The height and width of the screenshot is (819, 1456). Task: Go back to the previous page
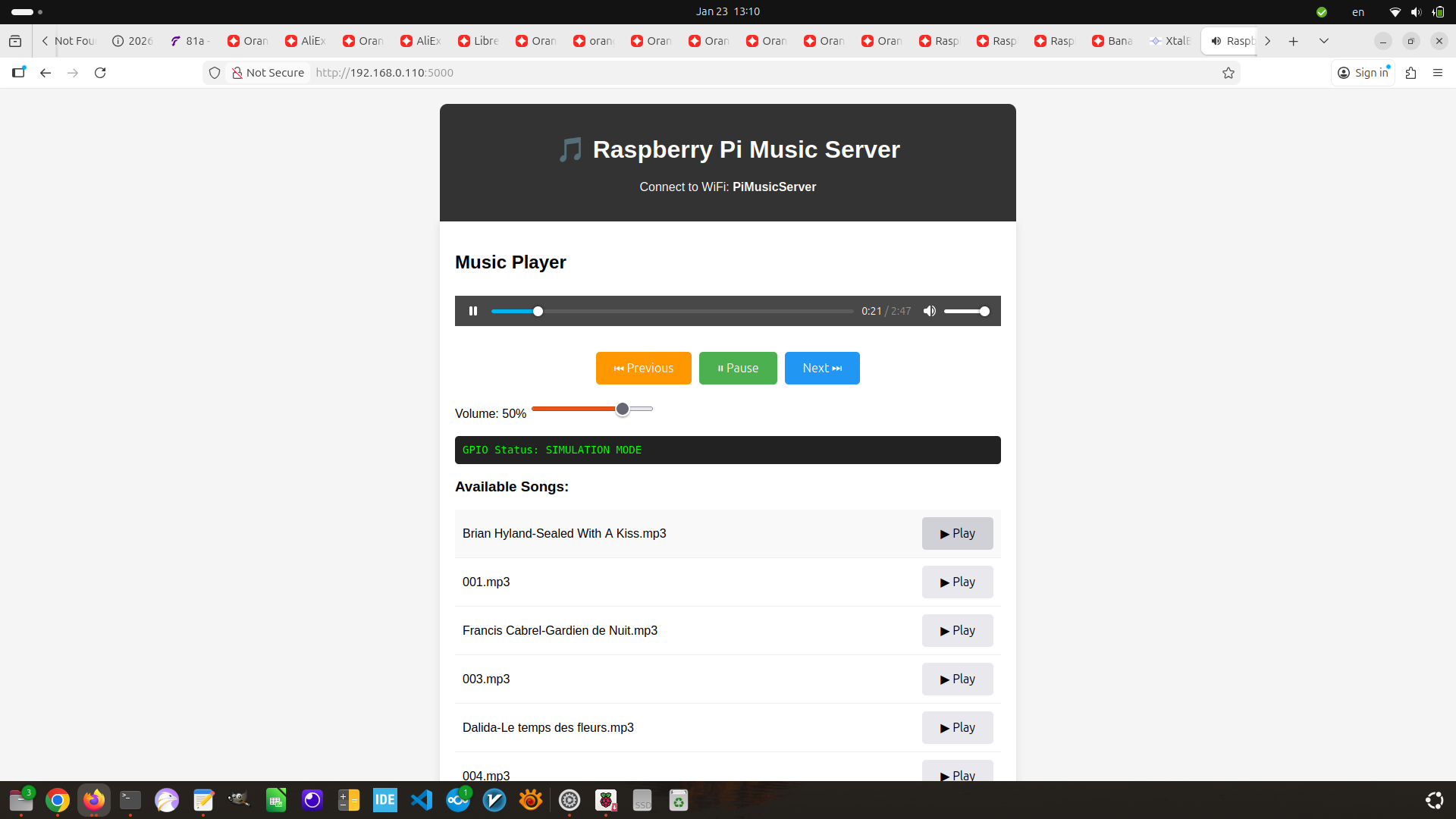click(45, 73)
